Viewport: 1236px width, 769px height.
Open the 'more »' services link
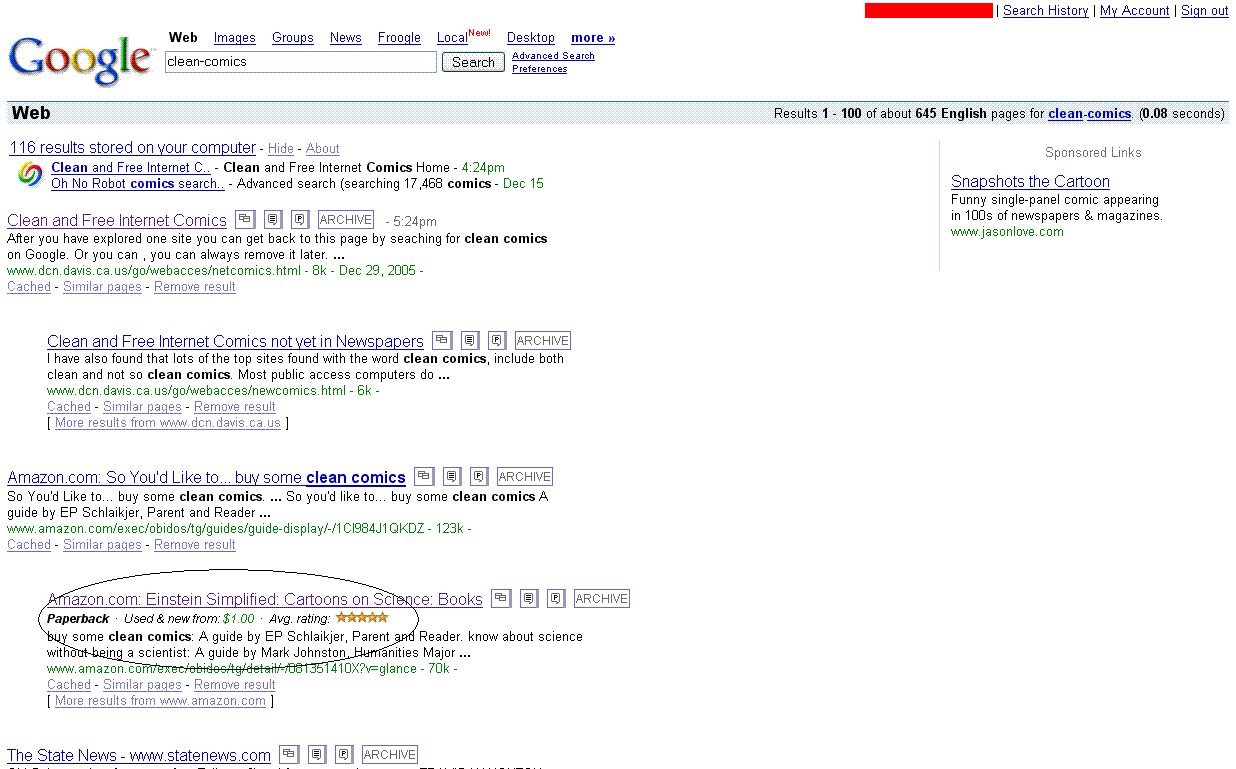pos(593,38)
